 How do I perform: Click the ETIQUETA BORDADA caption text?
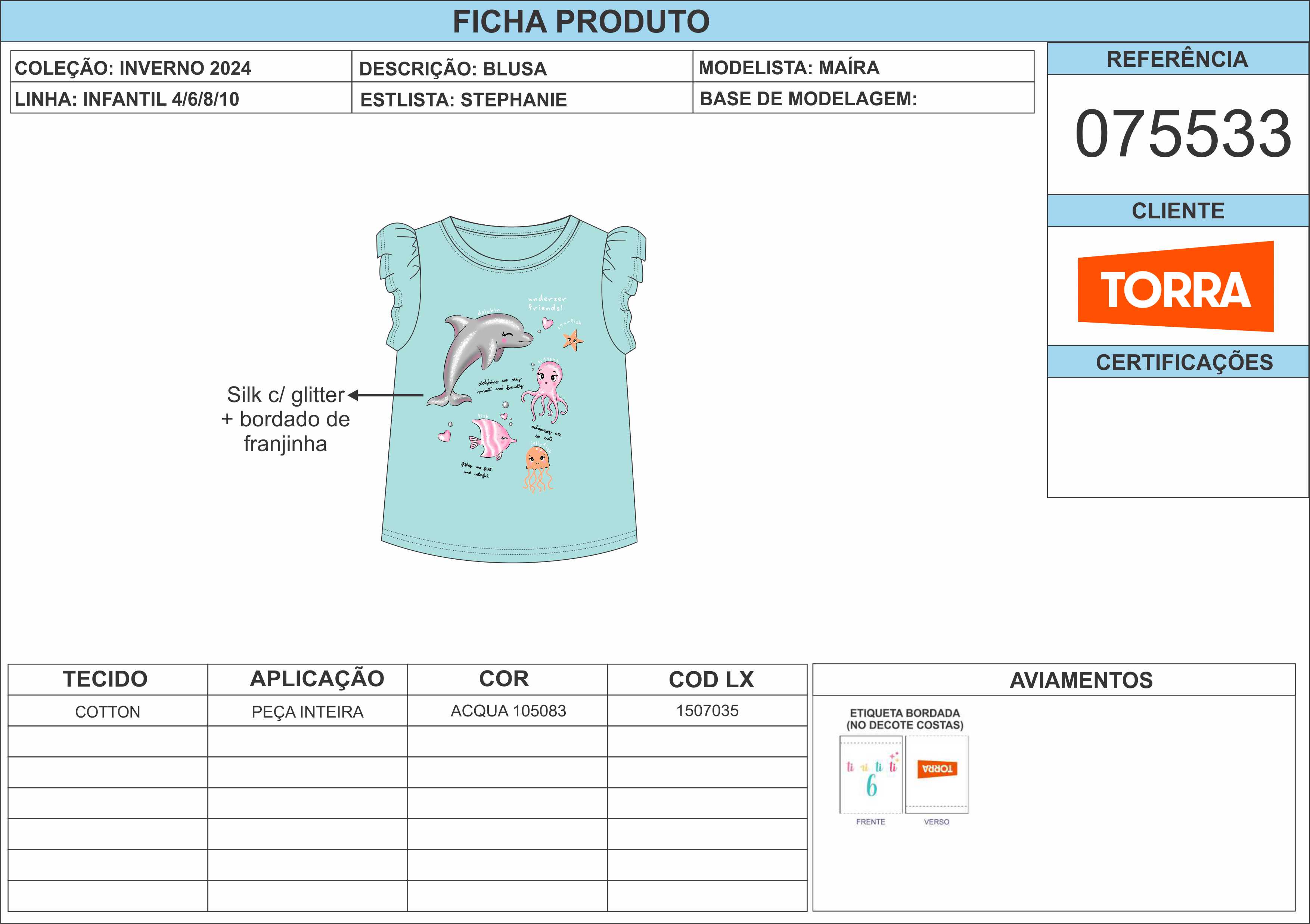(x=905, y=719)
